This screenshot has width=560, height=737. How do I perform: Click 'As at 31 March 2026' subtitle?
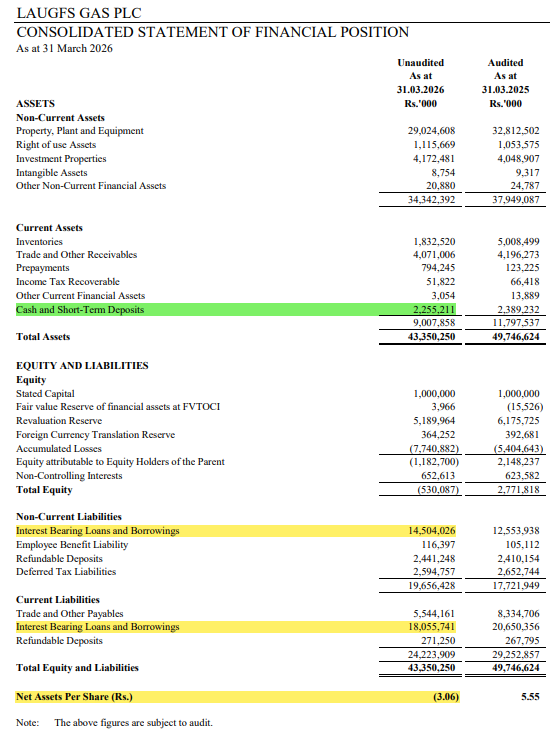click(64, 48)
